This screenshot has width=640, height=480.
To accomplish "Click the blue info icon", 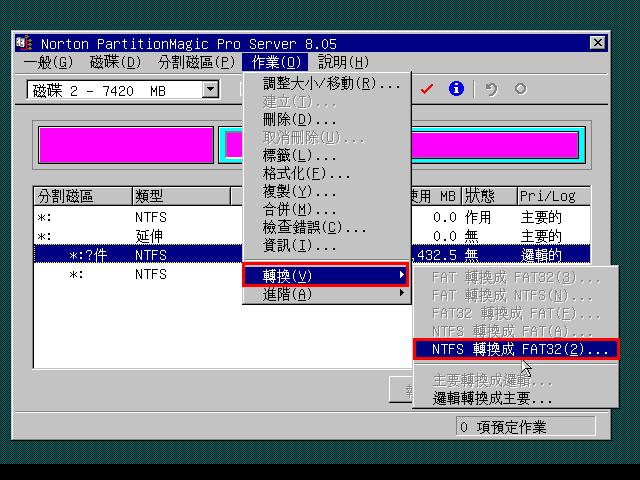I will [x=456, y=89].
